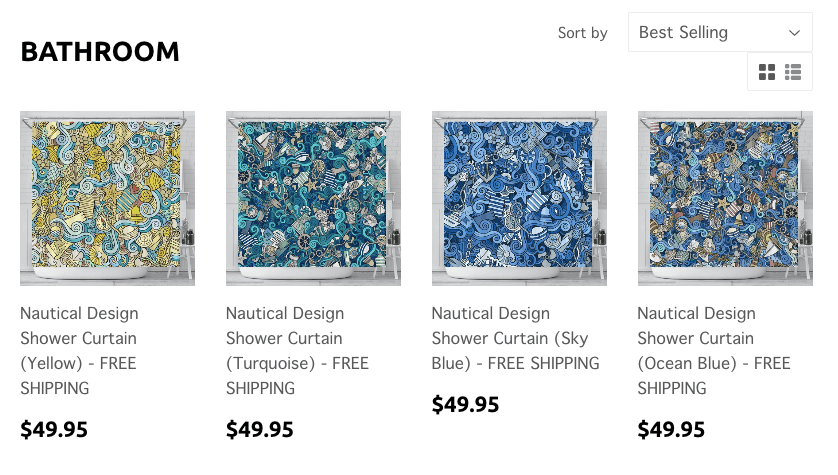Select the Best Selling text in sort box
The image size is (838, 475).
[x=683, y=33]
